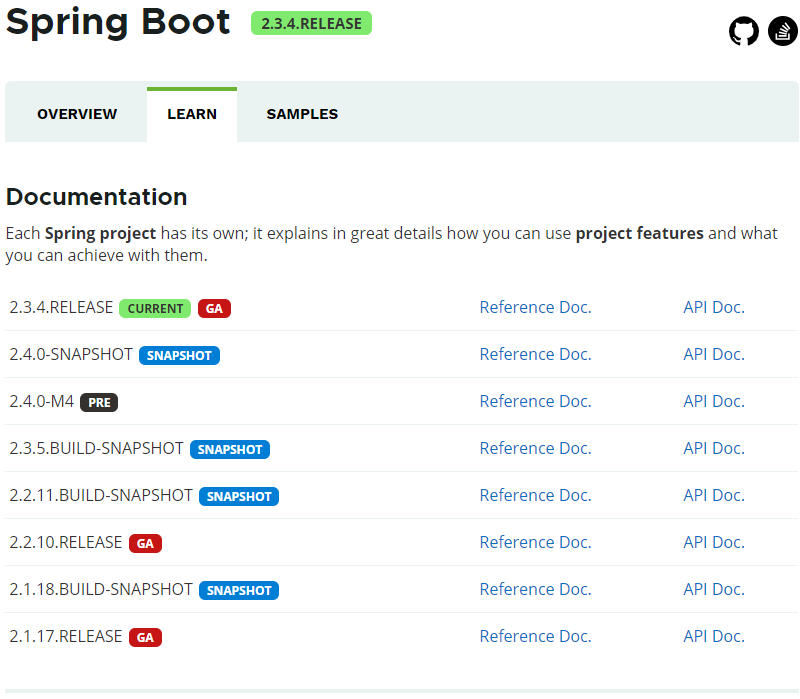
Task: Click the version text 2.1.17.RELEASE
Action: pyautogui.click(x=66, y=636)
